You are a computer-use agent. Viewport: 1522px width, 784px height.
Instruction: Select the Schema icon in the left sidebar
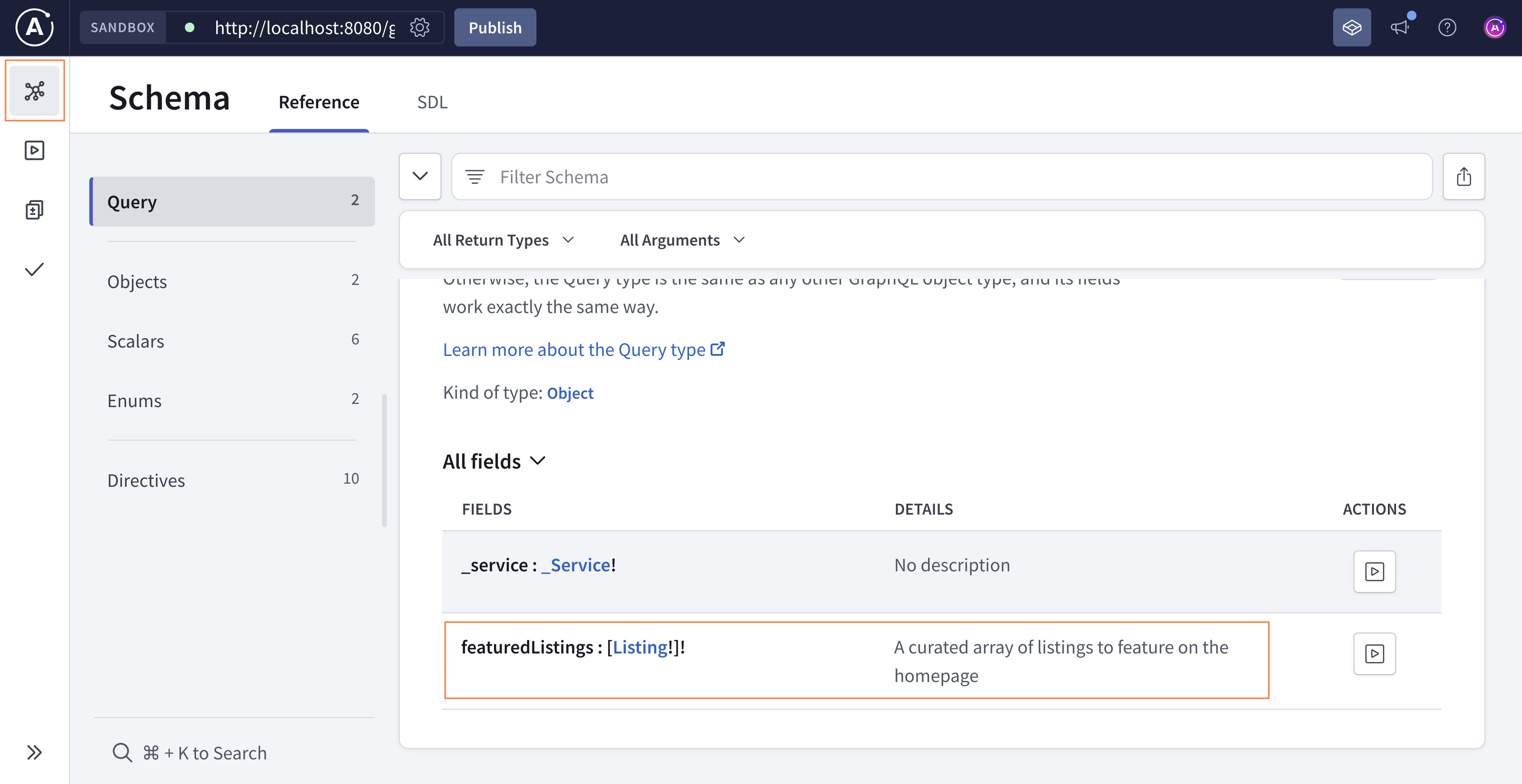(34, 90)
